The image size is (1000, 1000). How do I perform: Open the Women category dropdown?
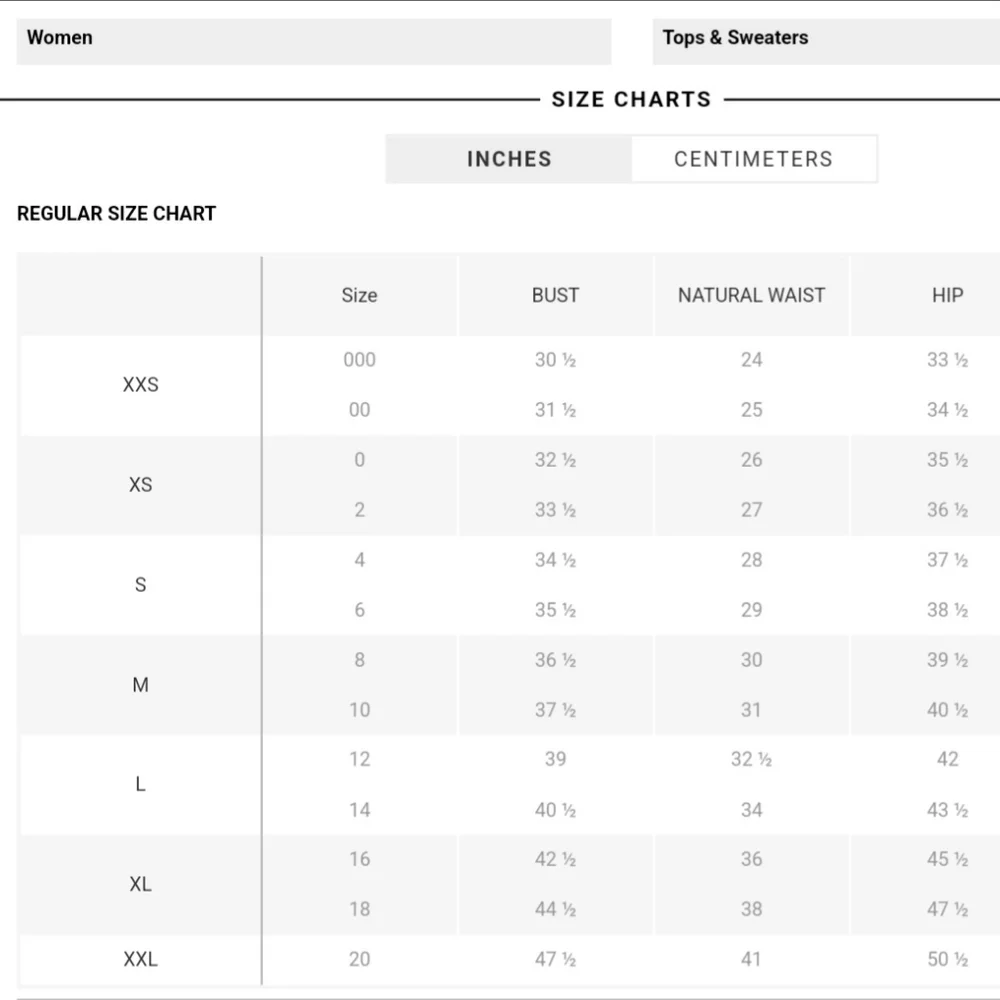tap(314, 41)
